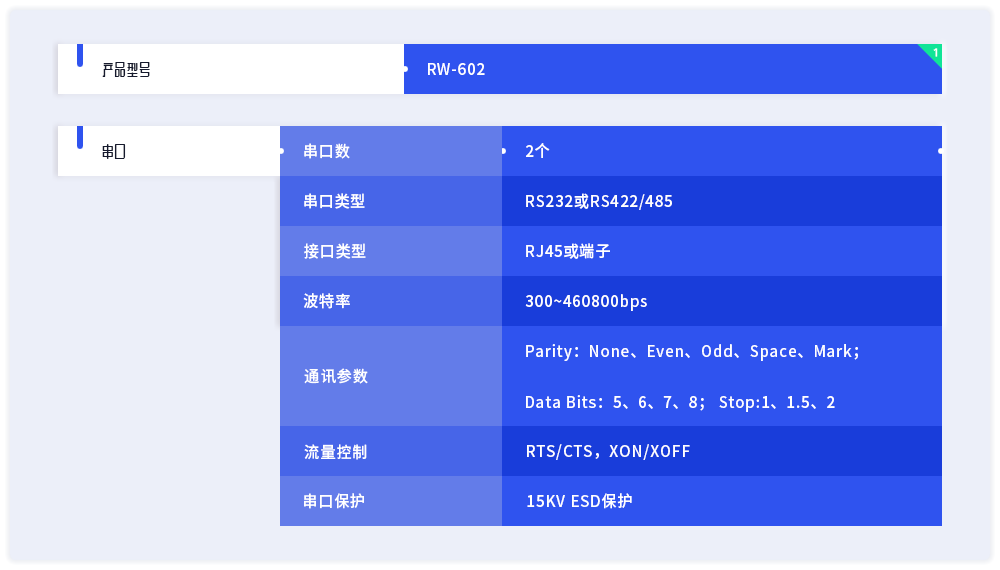The width and height of the screenshot is (1000, 570).
Task: Click the RS232或RS422/485 value
Action: [599, 201]
